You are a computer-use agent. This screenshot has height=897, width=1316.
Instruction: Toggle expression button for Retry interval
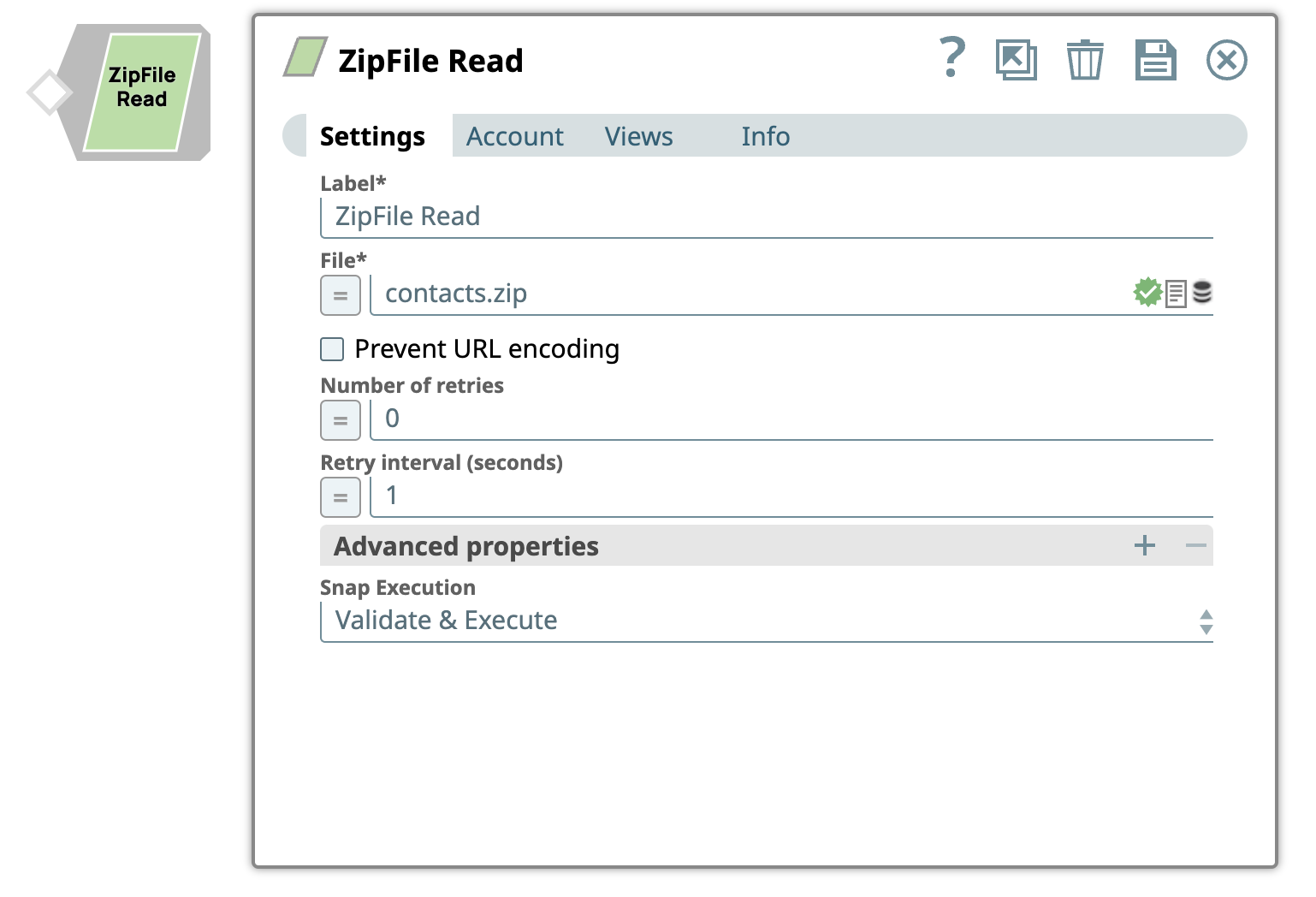click(340, 497)
